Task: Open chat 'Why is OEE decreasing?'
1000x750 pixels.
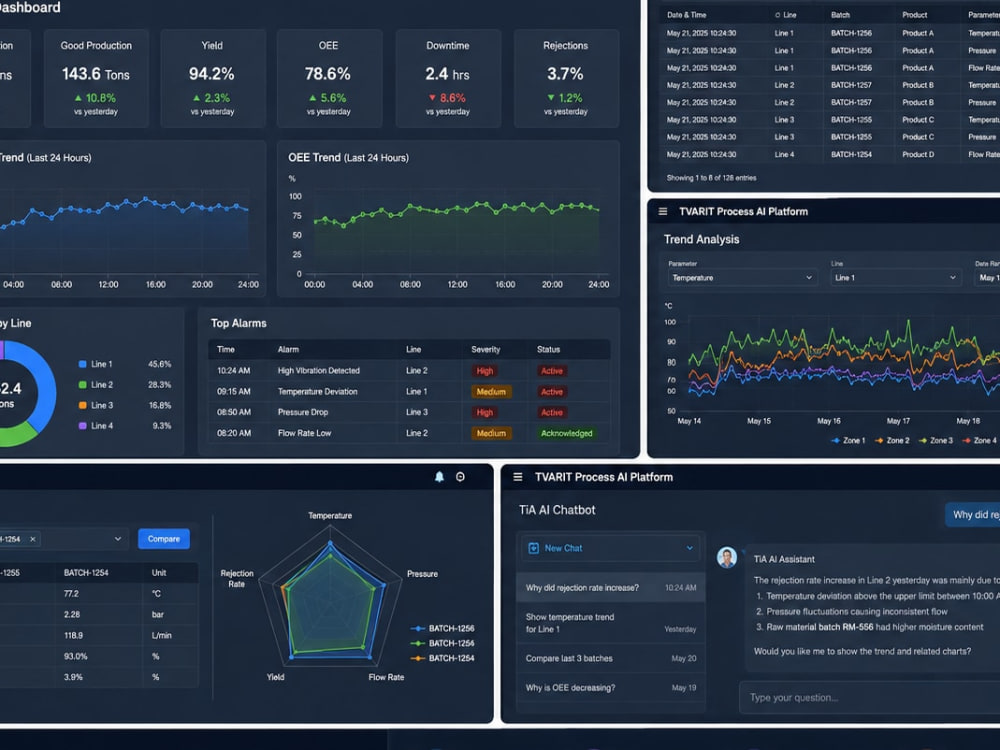Action: coord(610,688)
